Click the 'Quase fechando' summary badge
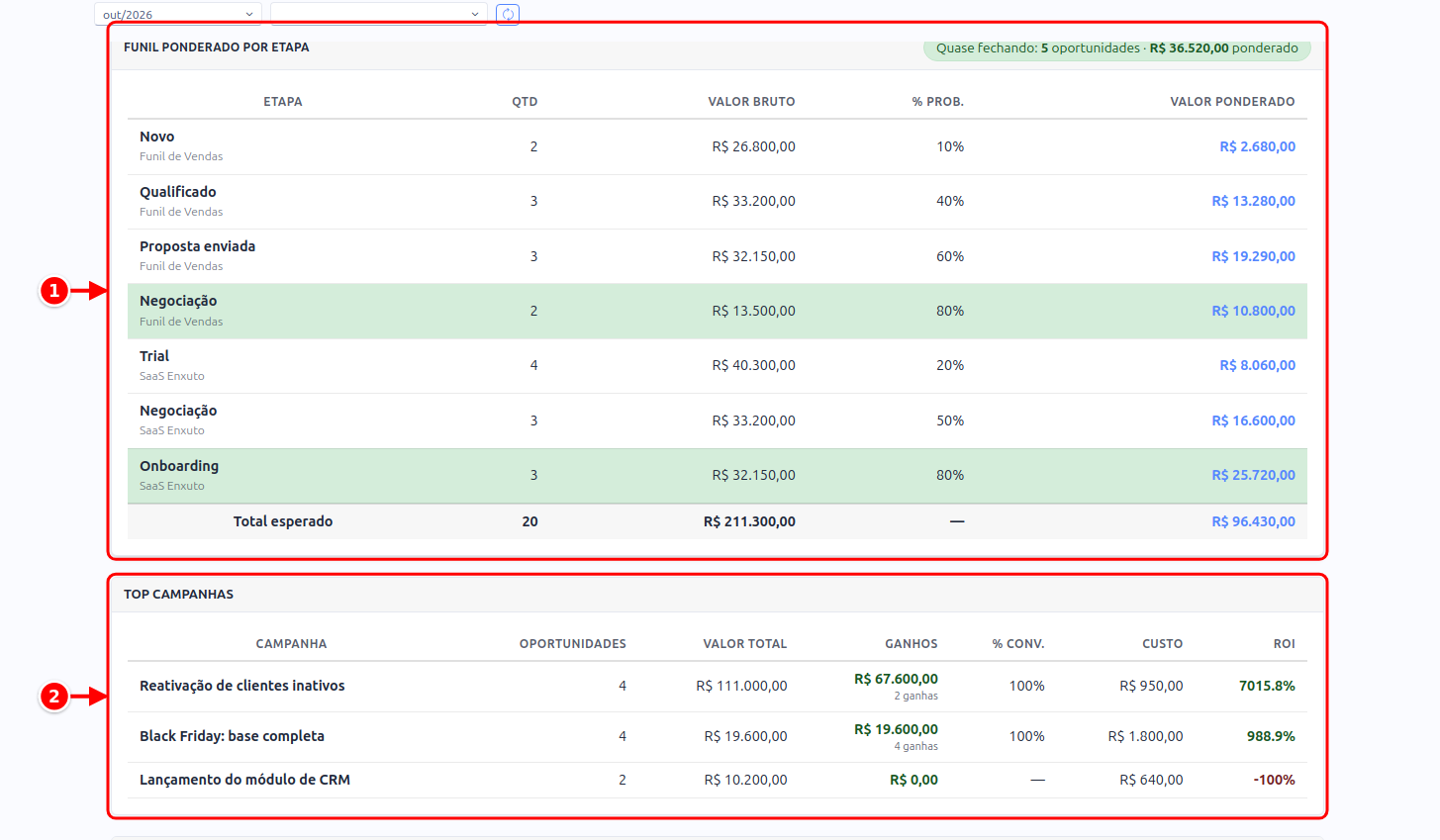Viewport: 1440px width, 840px height. (1116, 48)
